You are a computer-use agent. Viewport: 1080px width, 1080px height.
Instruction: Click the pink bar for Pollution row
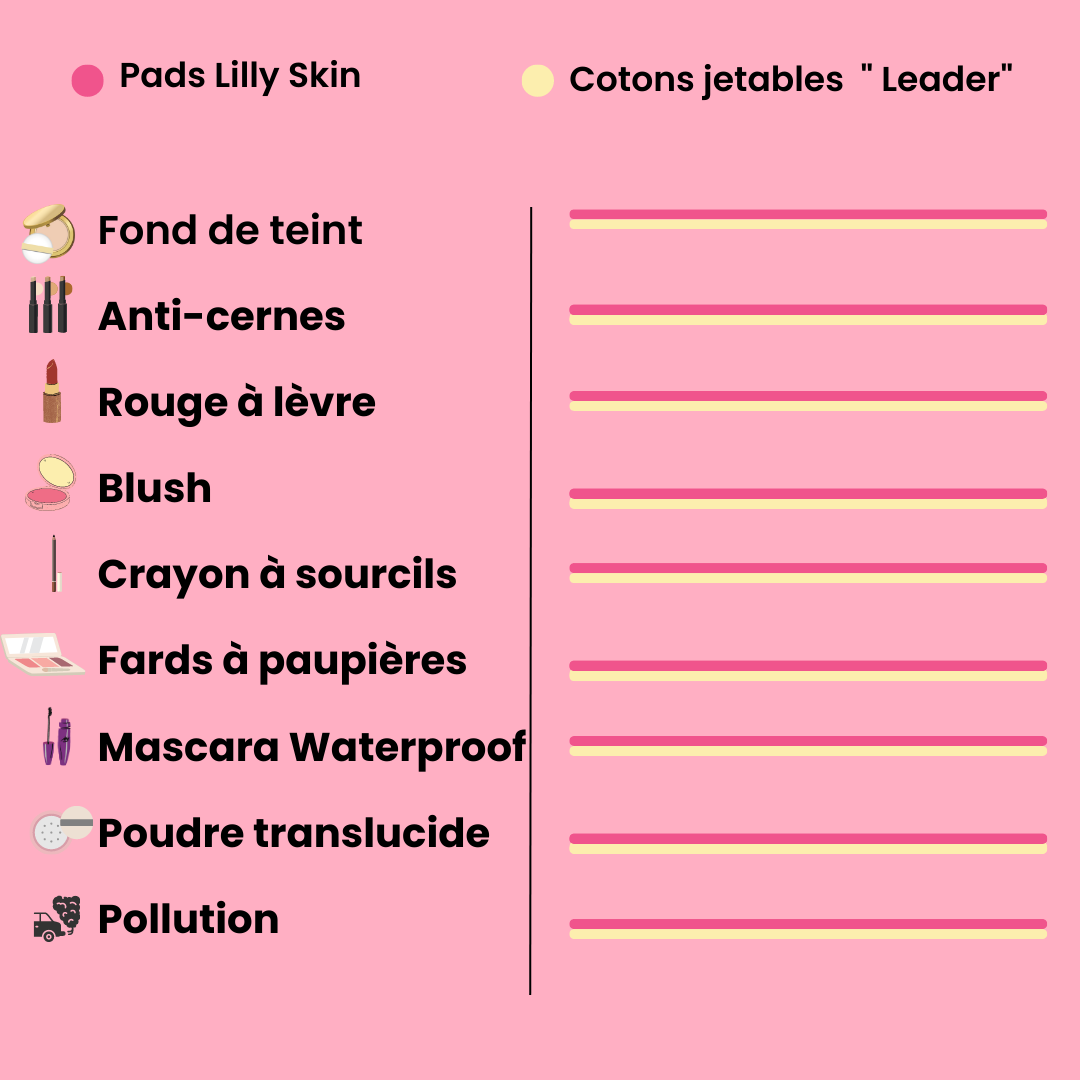(x=808, y=924)
